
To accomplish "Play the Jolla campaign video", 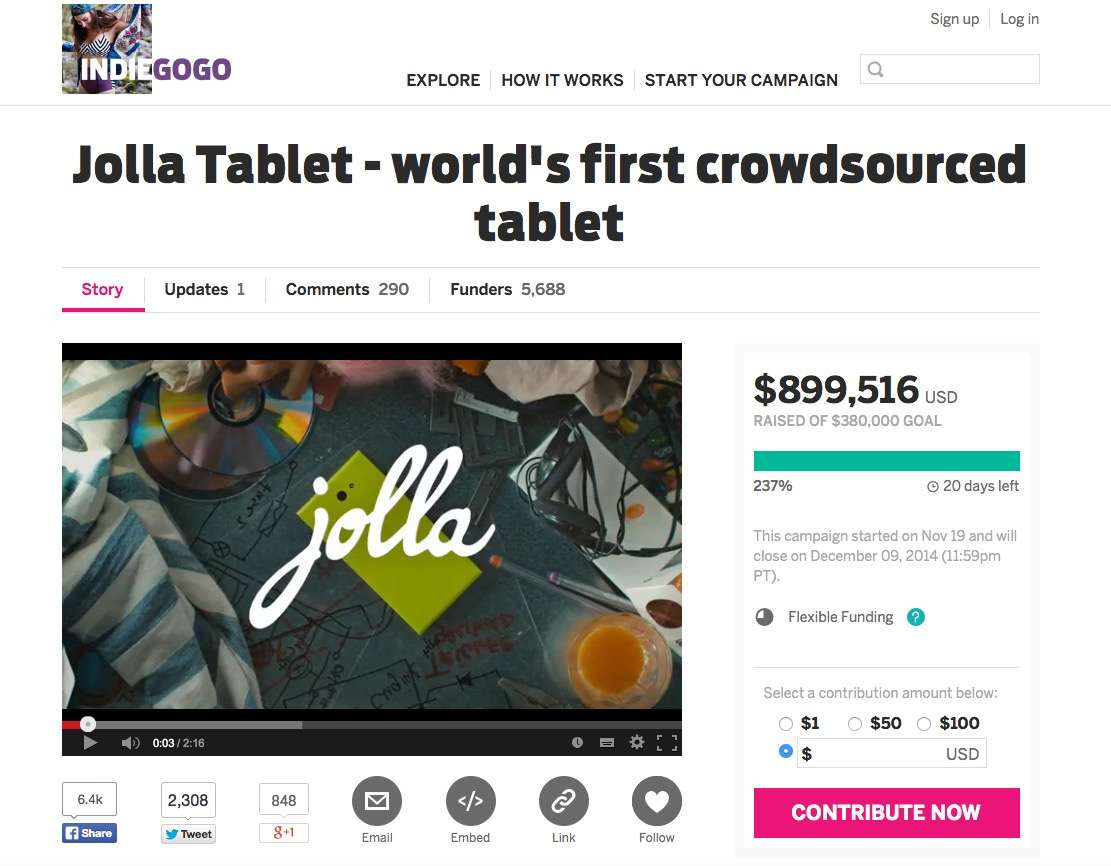I will (x=90, y=743).
